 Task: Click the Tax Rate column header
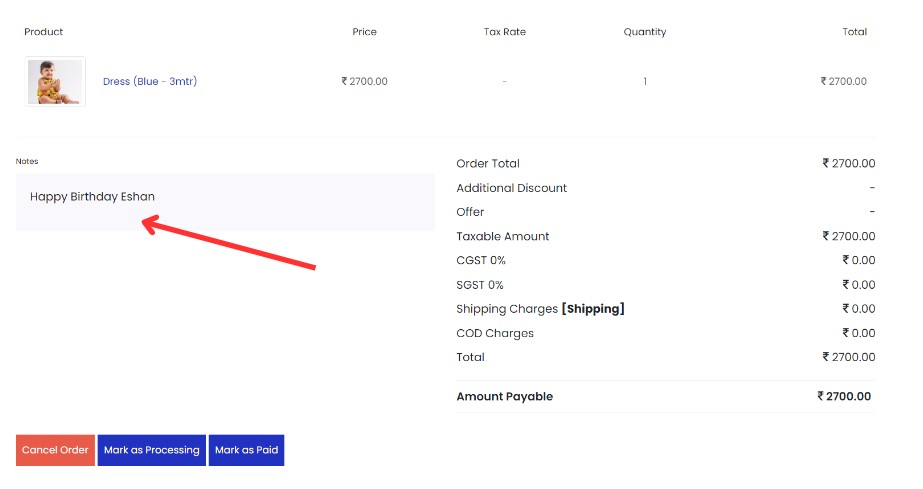505,32
